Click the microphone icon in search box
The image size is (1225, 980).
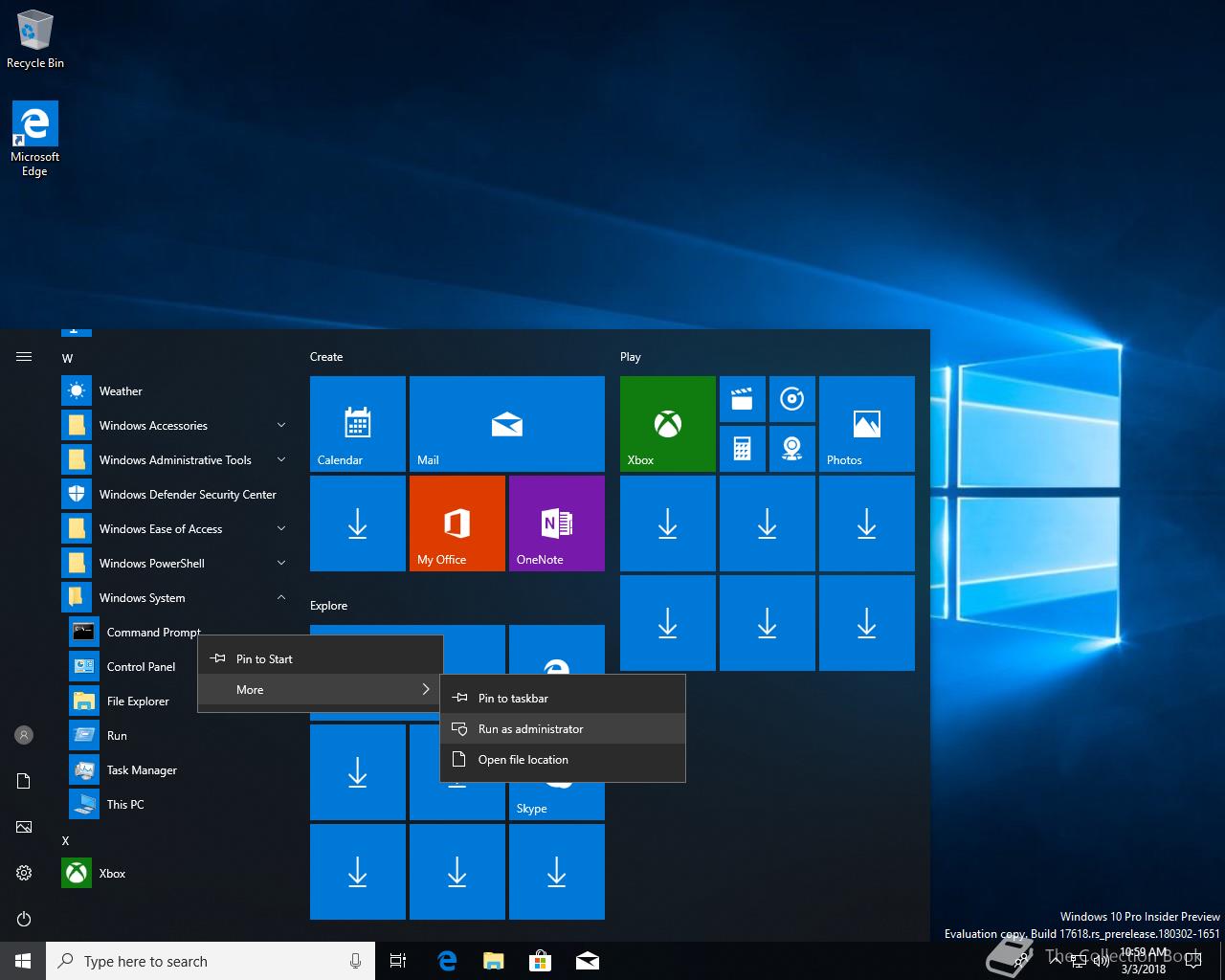pyautogui.click(x=355, y=961)
